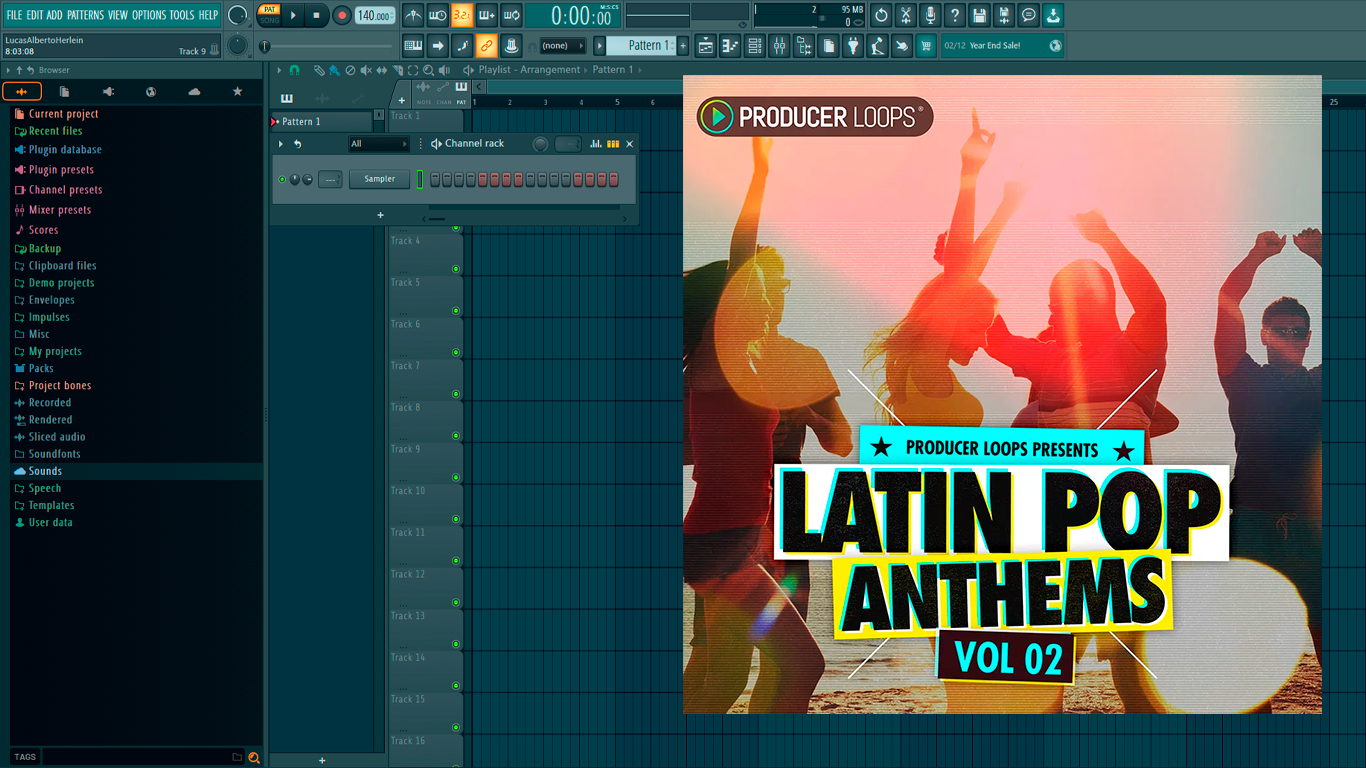
Task: Switch to PAT pattern mode
Action: point(269,9)
